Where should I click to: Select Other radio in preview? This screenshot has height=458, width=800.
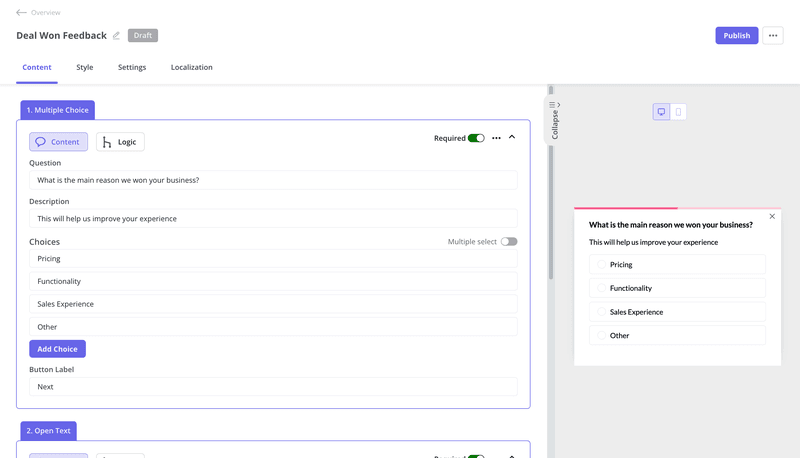pyautogui.click(x=602, y=336)
